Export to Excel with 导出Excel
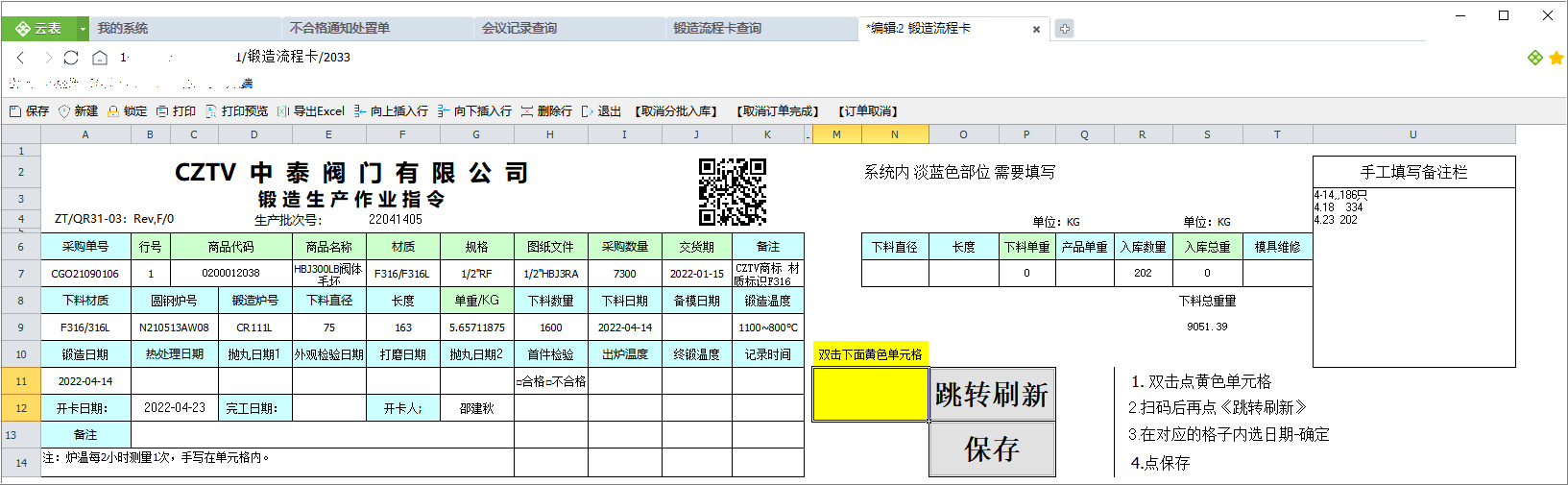The height and width of the screenshot is (485, 1568). (311, 111)
